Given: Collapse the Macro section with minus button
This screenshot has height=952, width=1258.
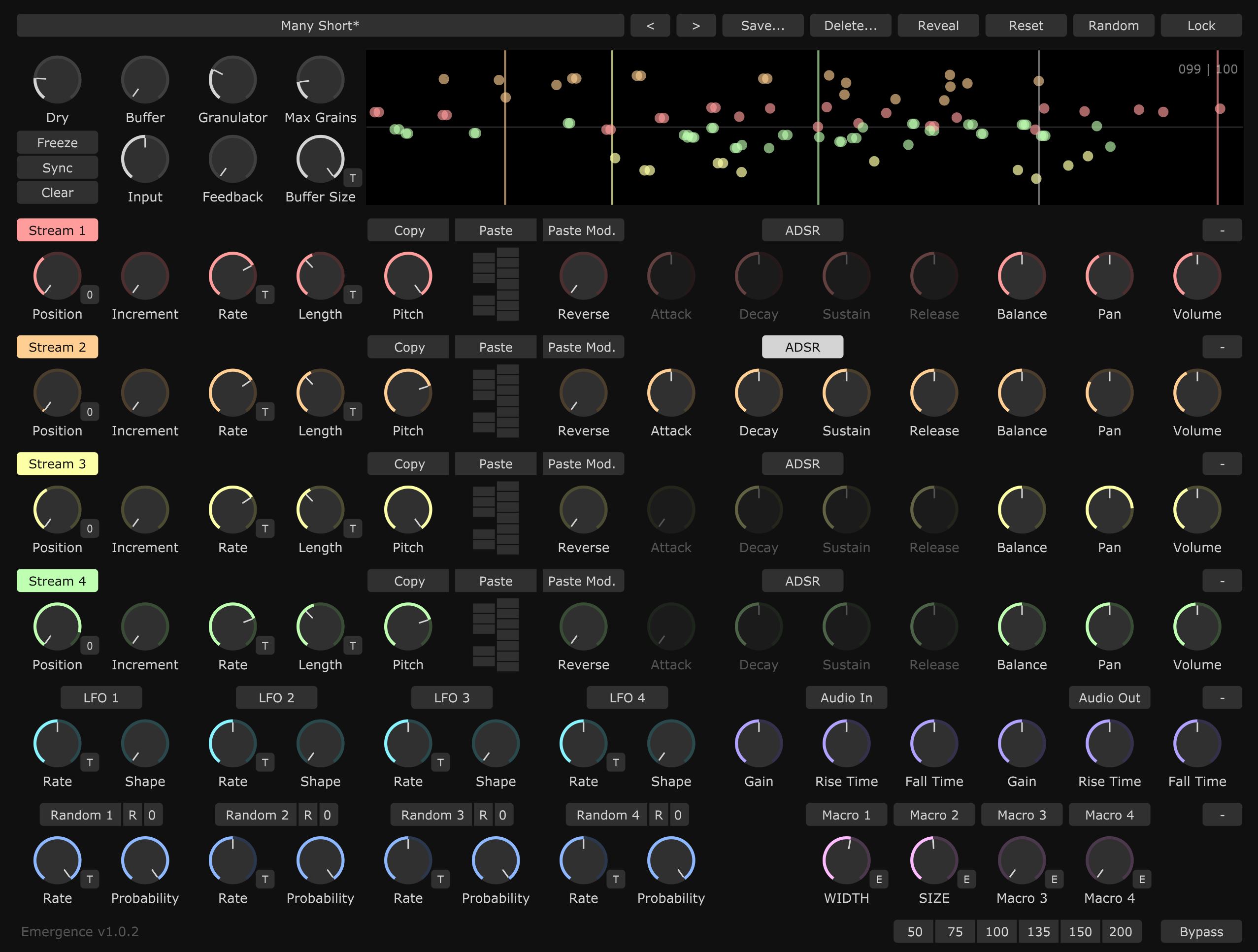Looking at the screenshot, I should point(1222,815).
